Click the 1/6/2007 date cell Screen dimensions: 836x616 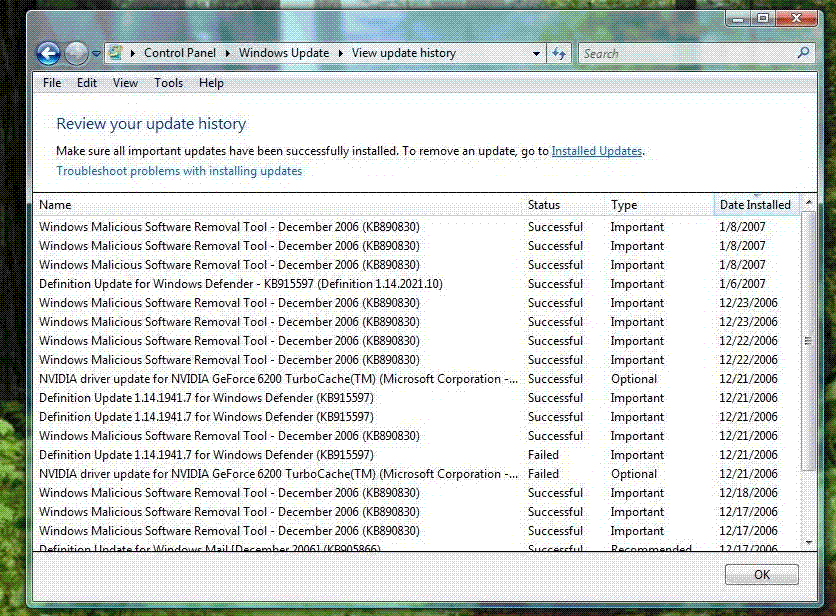[x=742, y=284]
